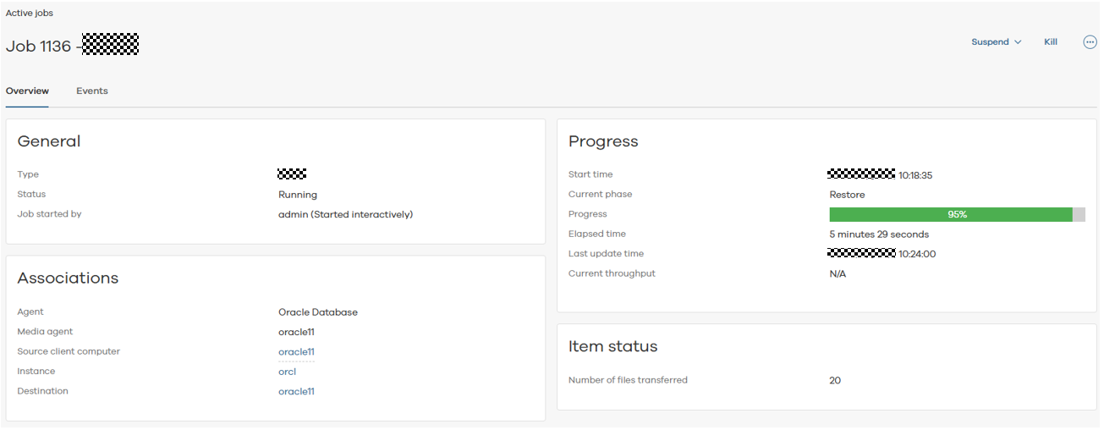Kill the running job
The height and width of the screenshot is (430, 1104).
(1050, 42)
